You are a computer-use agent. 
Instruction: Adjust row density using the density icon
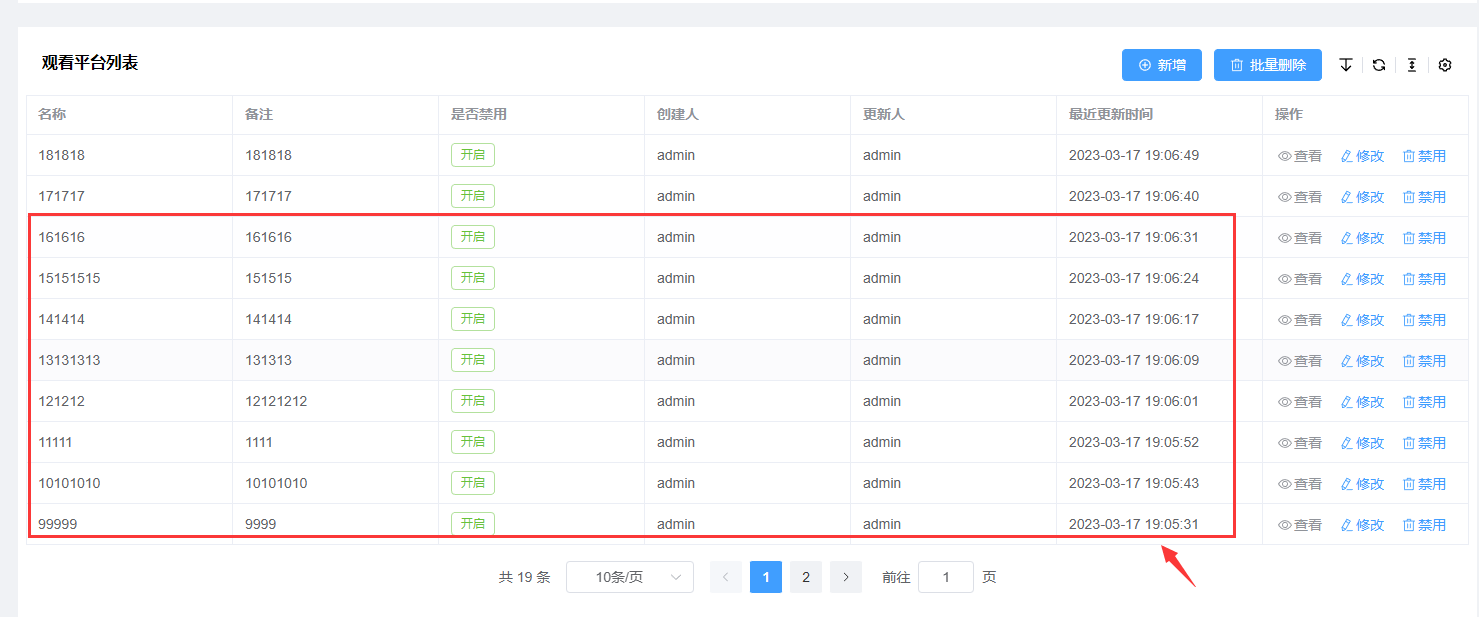tap(1411, 64)
